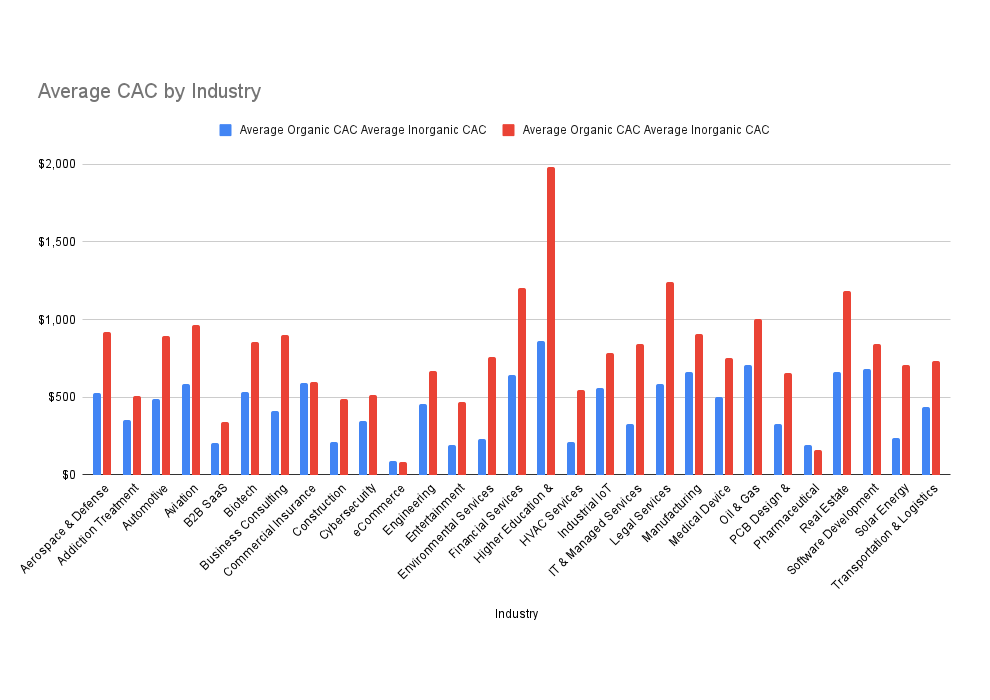
Task: Select the blue Higher Education bar
Action: coord(541,408)
